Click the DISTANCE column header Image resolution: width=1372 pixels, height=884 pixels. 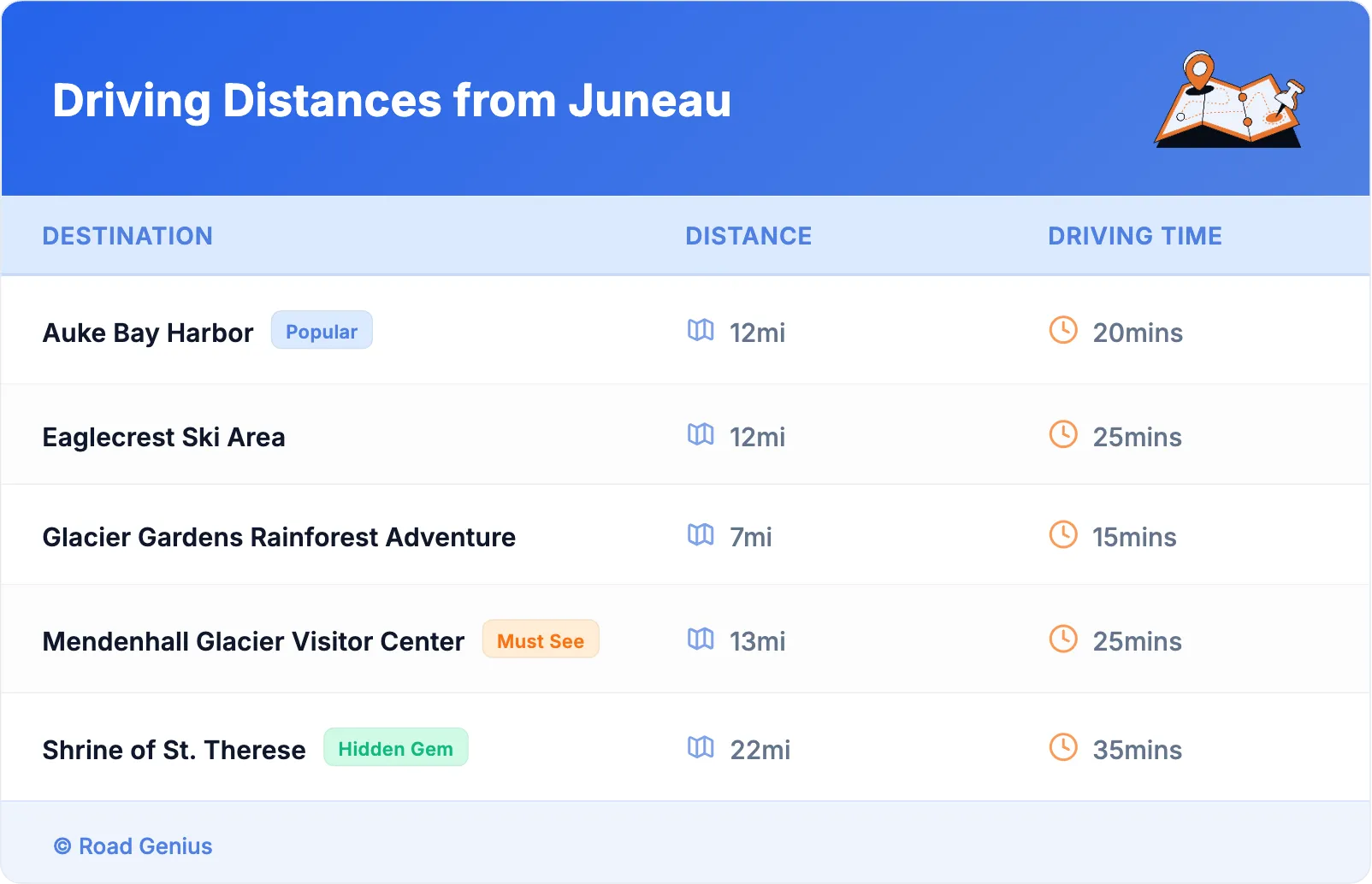point(748,236)
